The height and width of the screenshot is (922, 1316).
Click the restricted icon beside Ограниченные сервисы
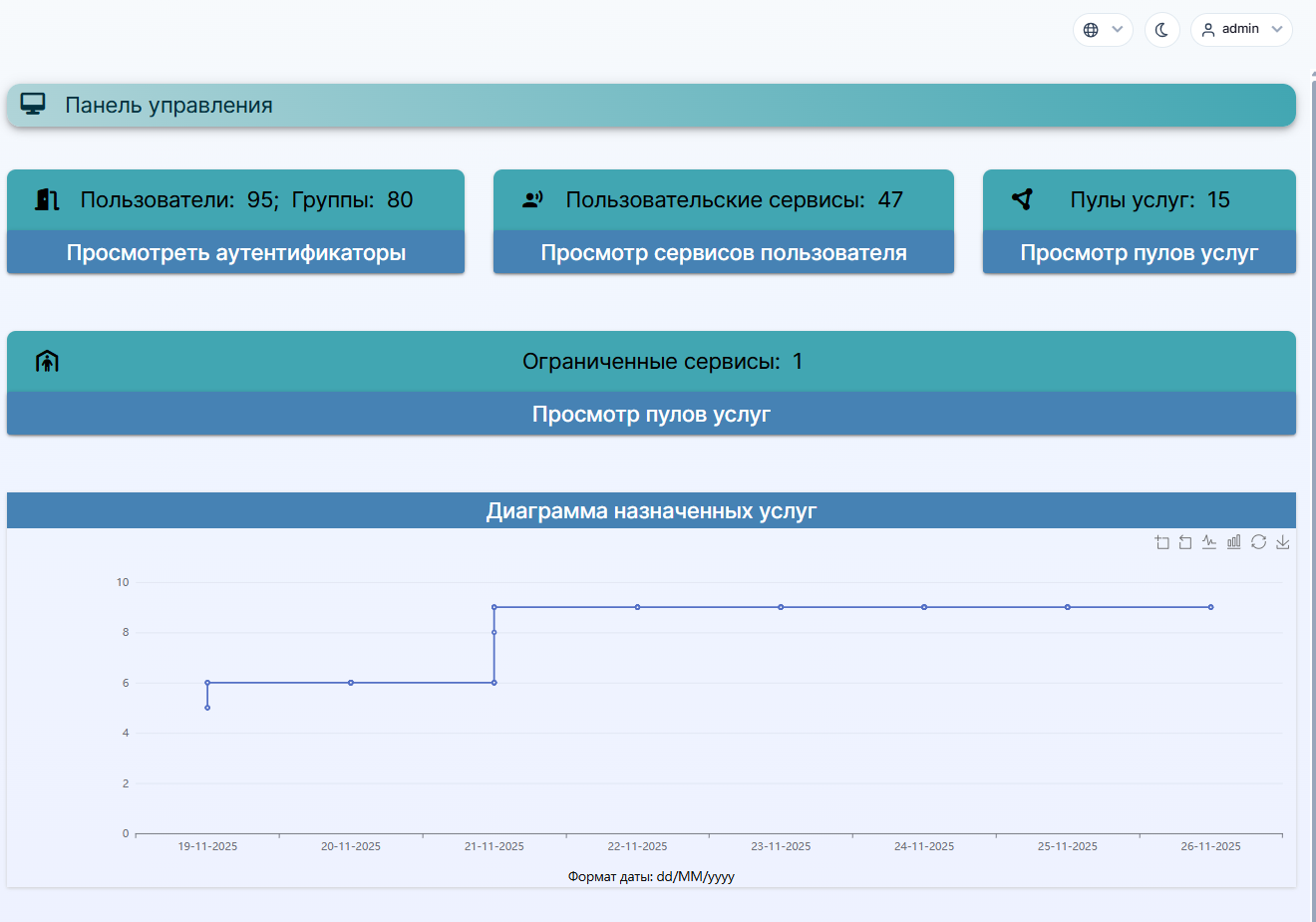coord(47,361)
